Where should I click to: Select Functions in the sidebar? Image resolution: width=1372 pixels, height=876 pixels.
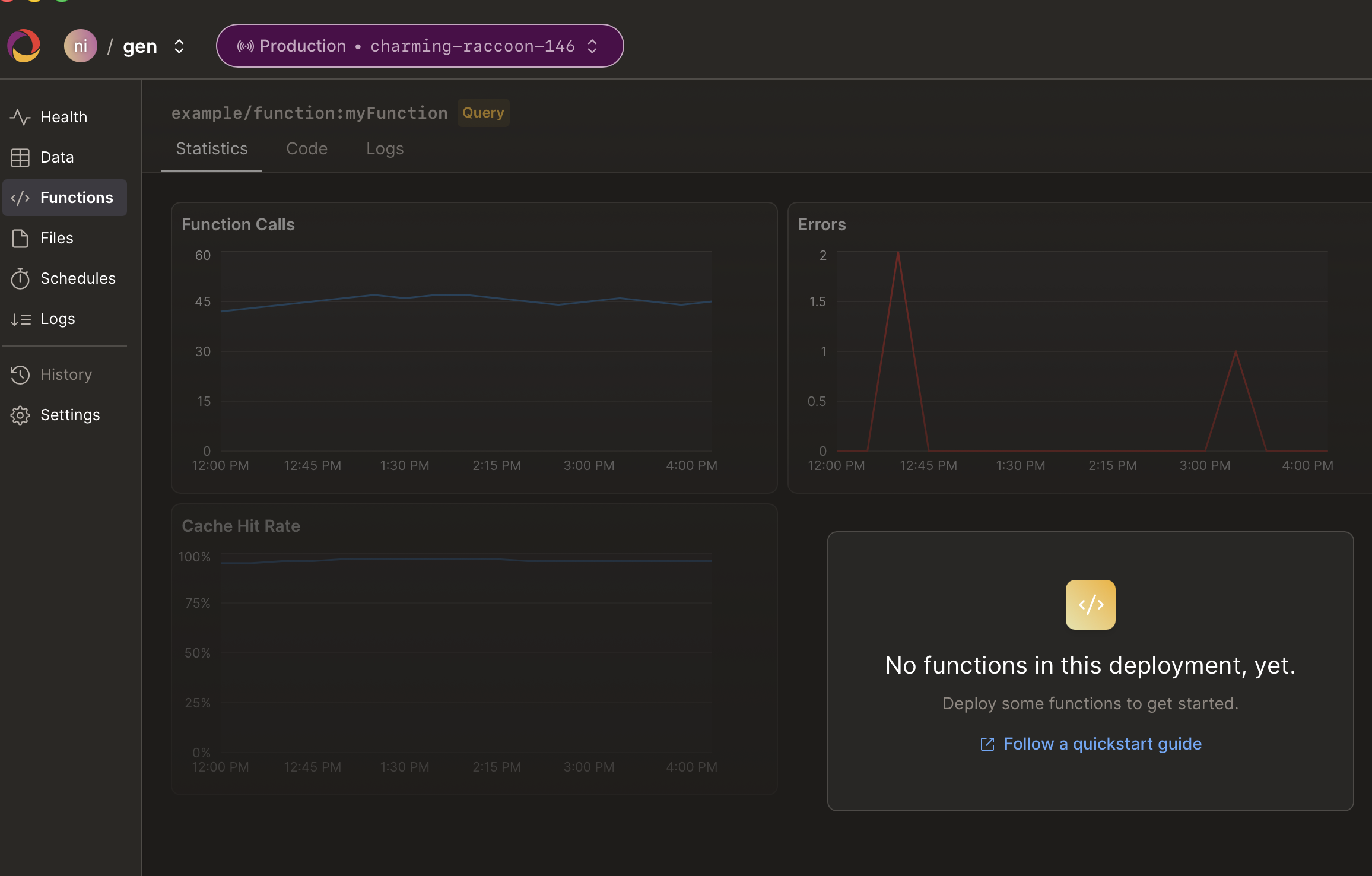tap(65, 198)
